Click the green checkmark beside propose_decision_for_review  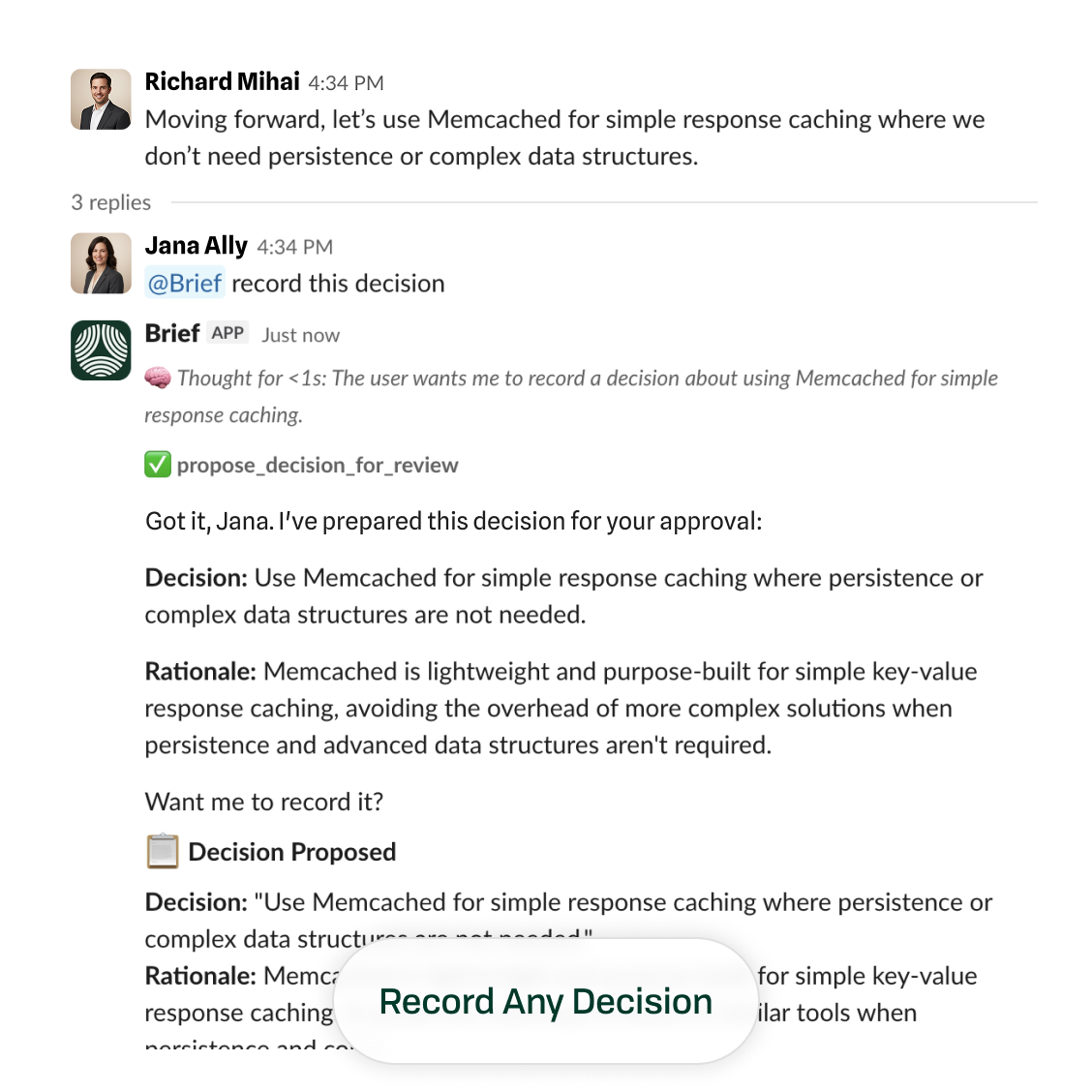pyautogui.click(x=156, y=465)
